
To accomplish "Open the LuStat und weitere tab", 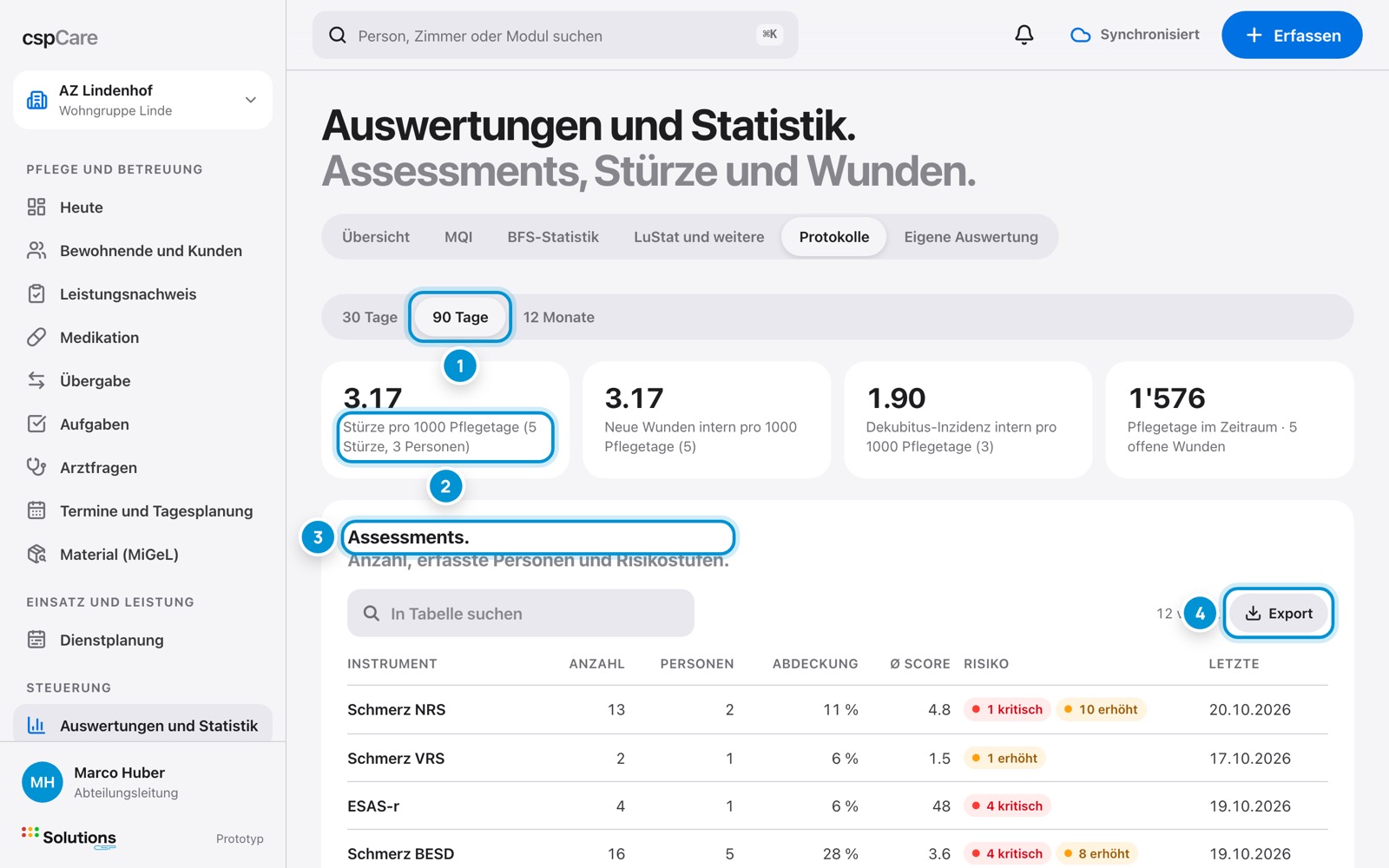I will 699,237.
